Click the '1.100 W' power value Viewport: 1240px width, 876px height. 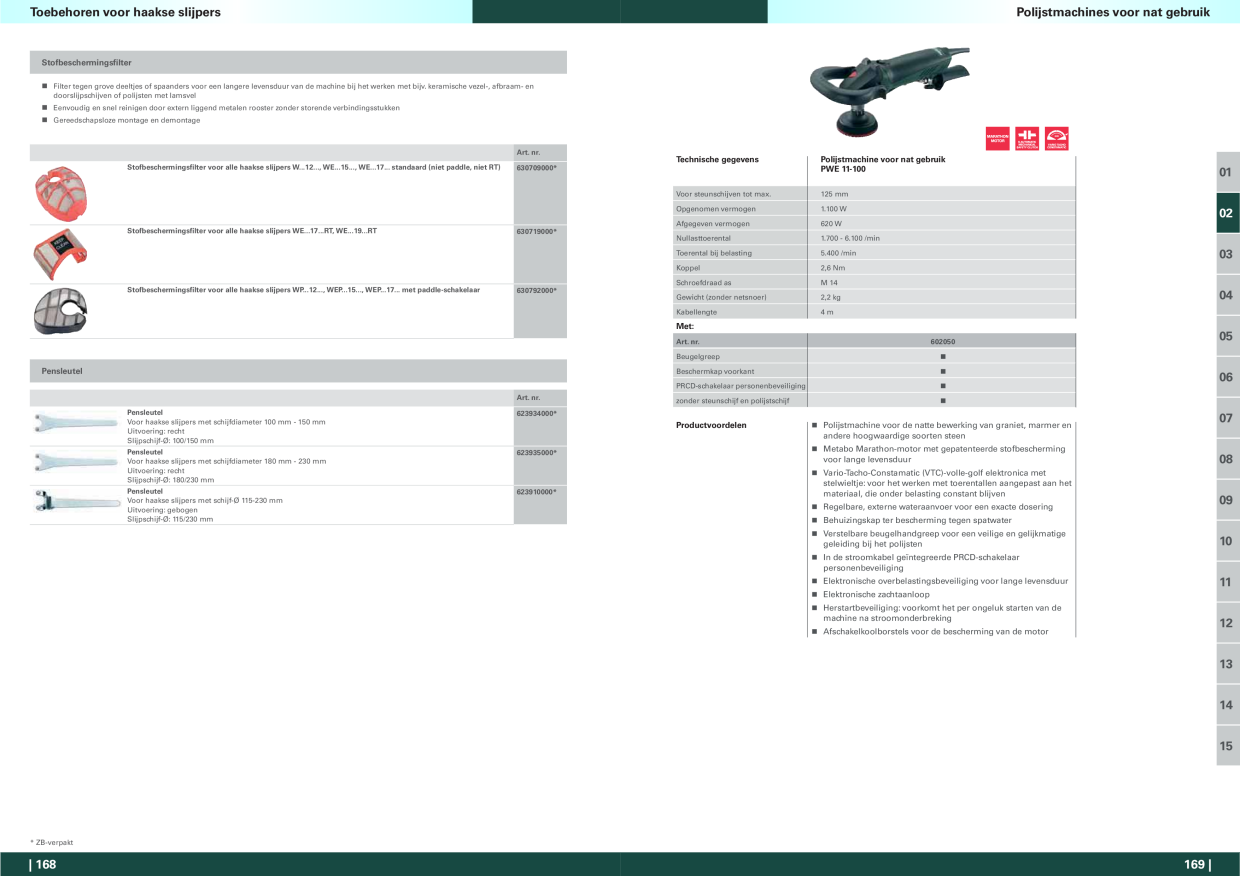[x=834, y=209]
